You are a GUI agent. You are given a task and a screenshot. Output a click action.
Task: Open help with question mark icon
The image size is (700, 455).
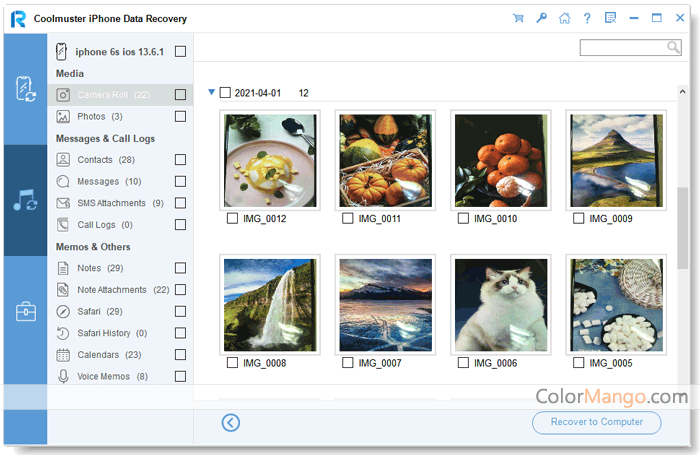coord(587,18)
